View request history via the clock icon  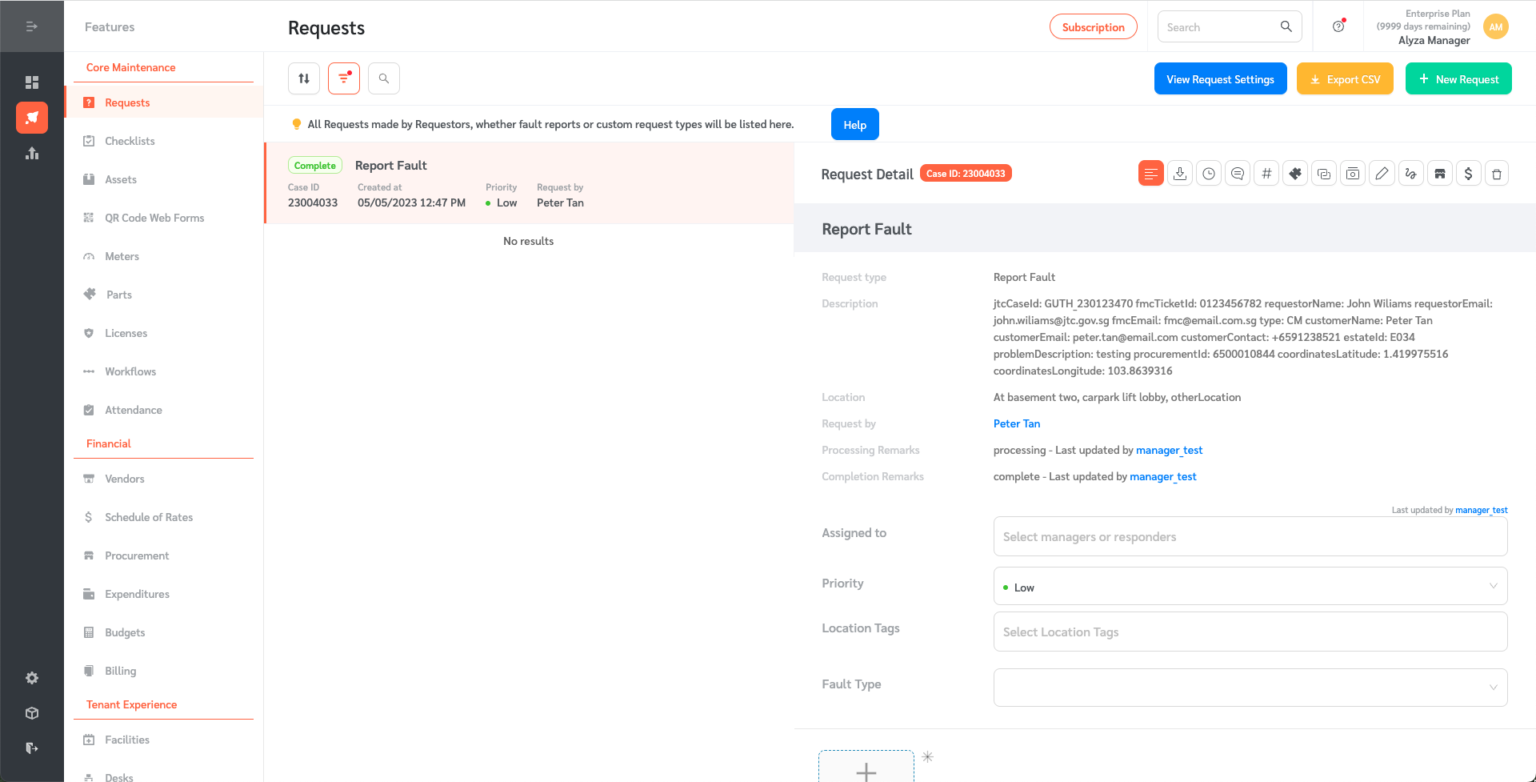point(1208,172)
